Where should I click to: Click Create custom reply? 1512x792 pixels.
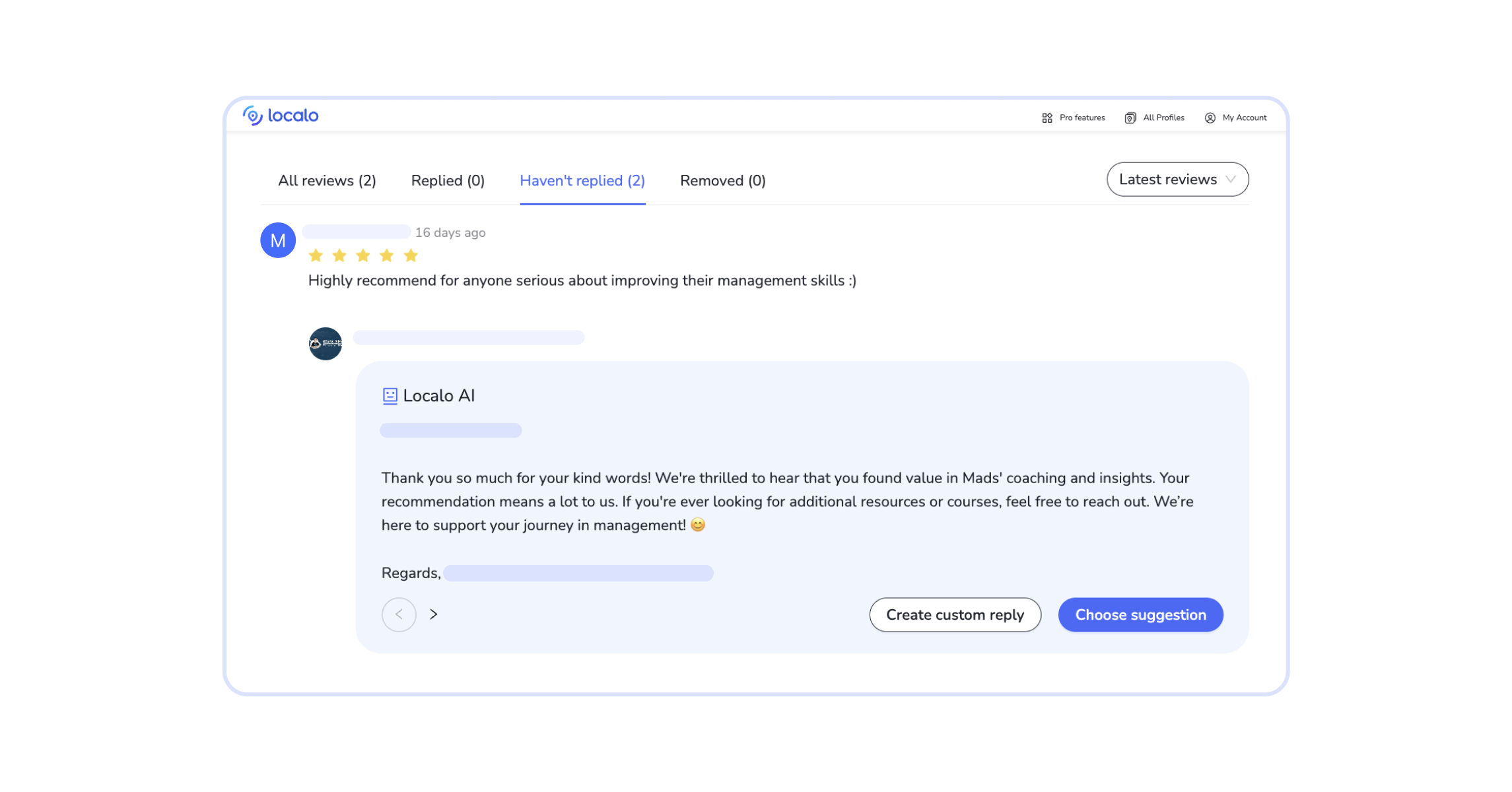click(x=955, y=614)
